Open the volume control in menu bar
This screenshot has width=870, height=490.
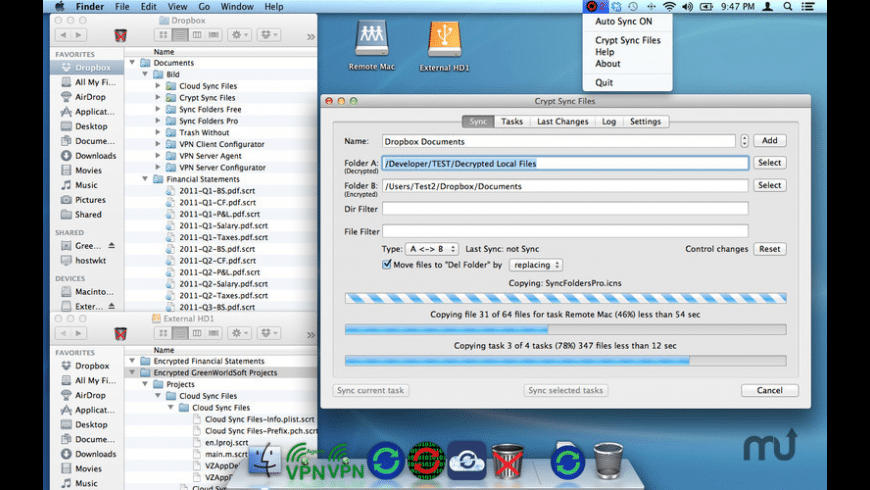687,7
